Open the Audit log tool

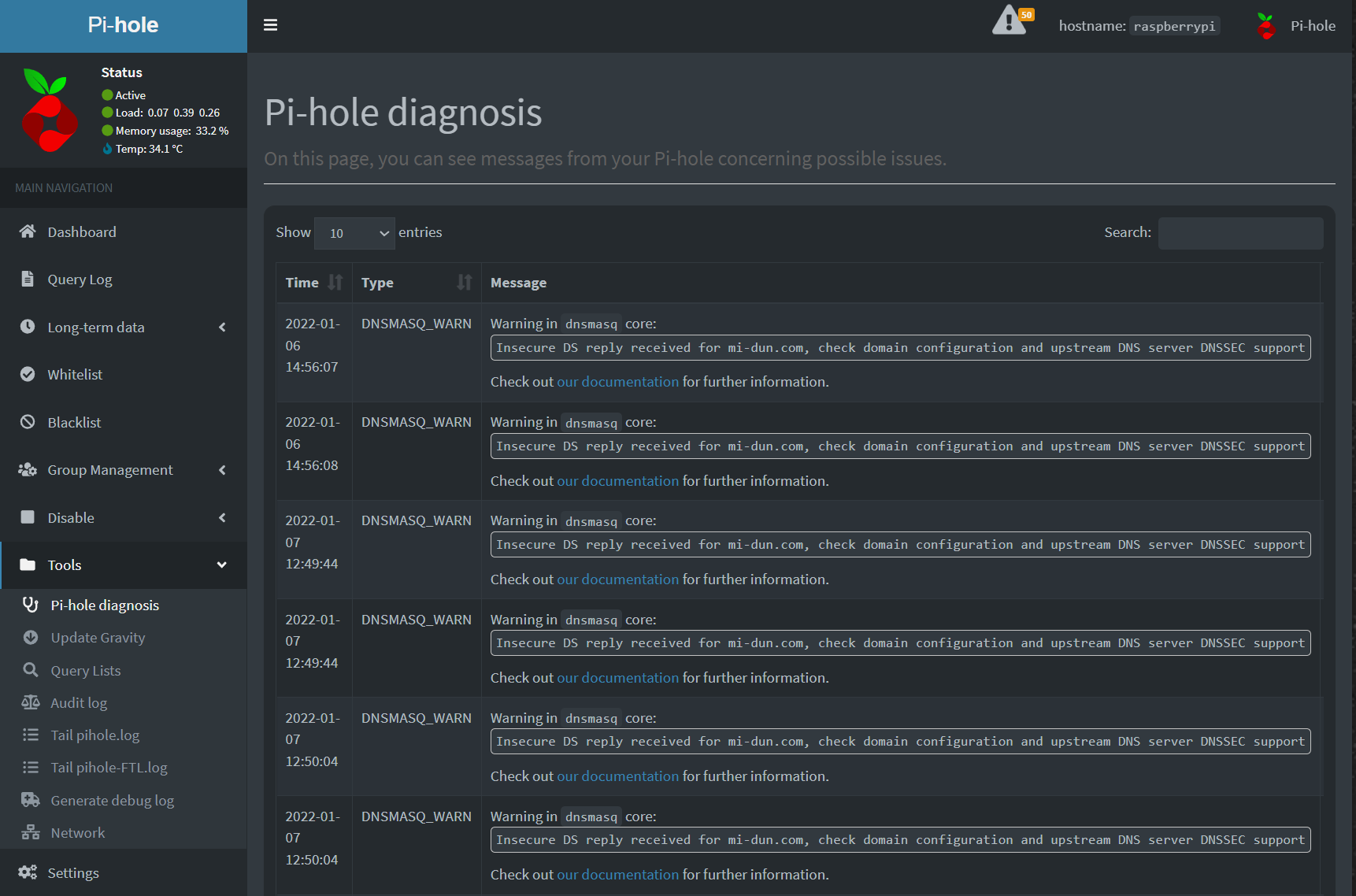pyautogui.click(x=79, y=702)
